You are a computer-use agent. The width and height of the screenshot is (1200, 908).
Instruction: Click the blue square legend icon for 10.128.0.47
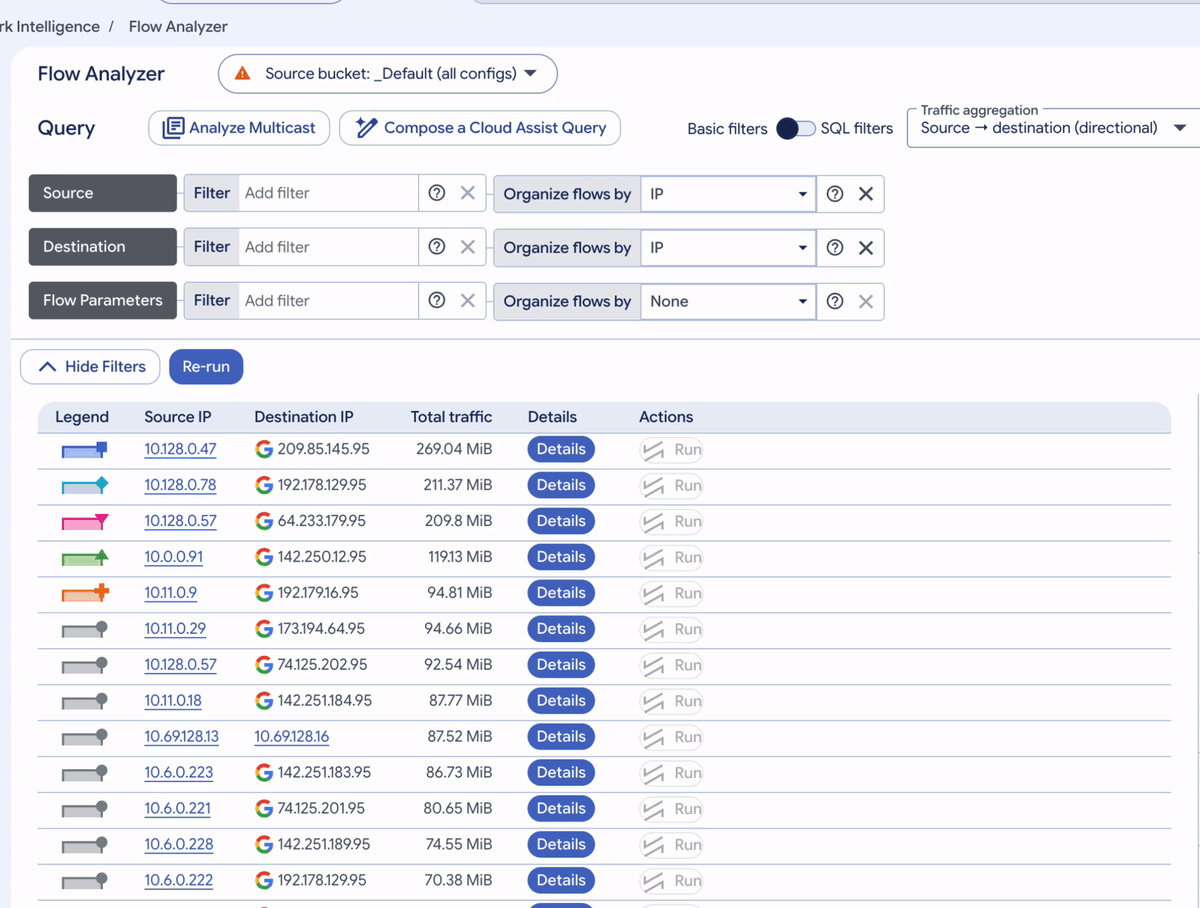click(85, 450)
